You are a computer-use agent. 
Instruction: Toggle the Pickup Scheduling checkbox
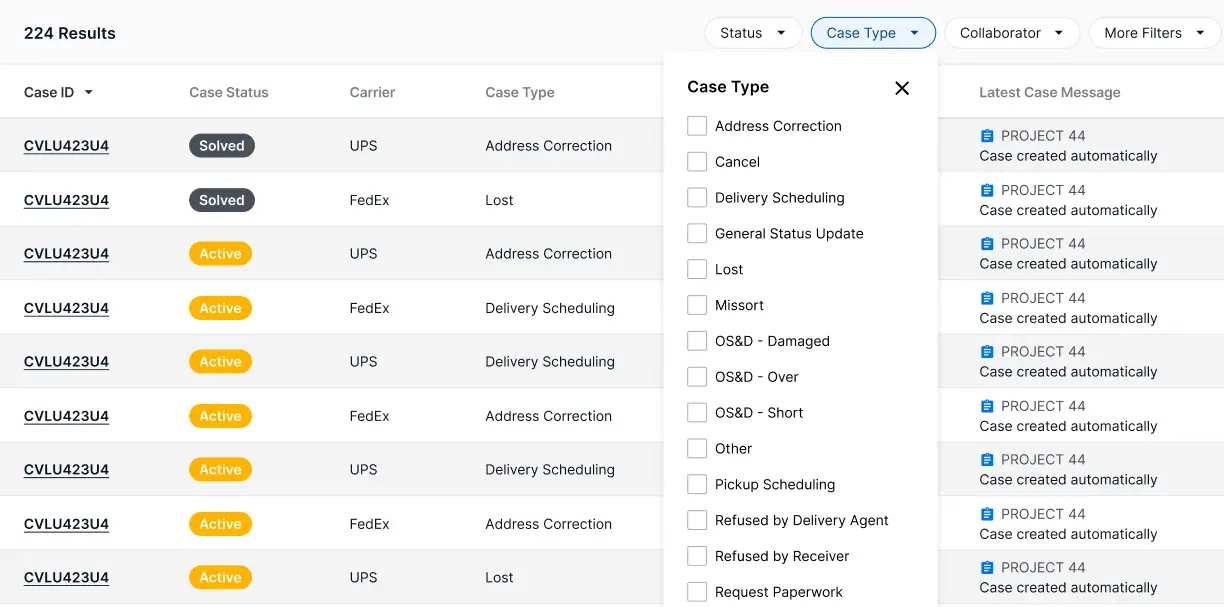click(697, 485)
